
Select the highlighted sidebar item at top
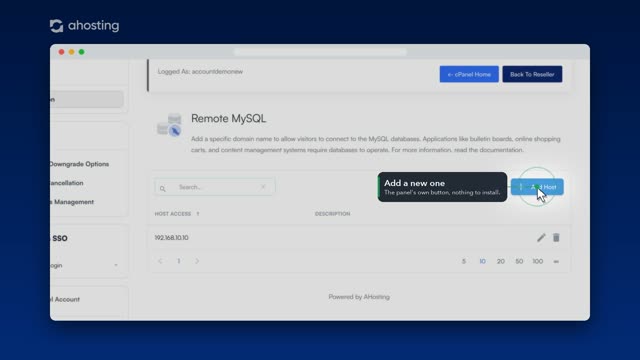(87, 99)
